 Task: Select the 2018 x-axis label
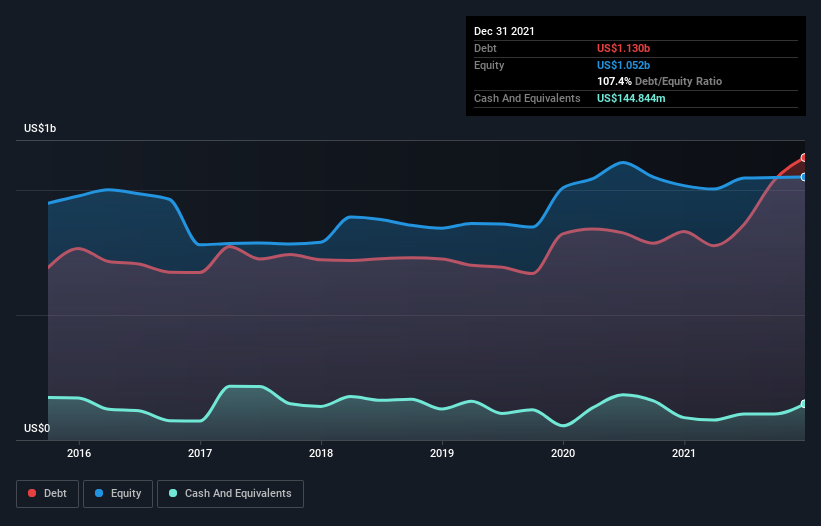[x=321, y=453]
